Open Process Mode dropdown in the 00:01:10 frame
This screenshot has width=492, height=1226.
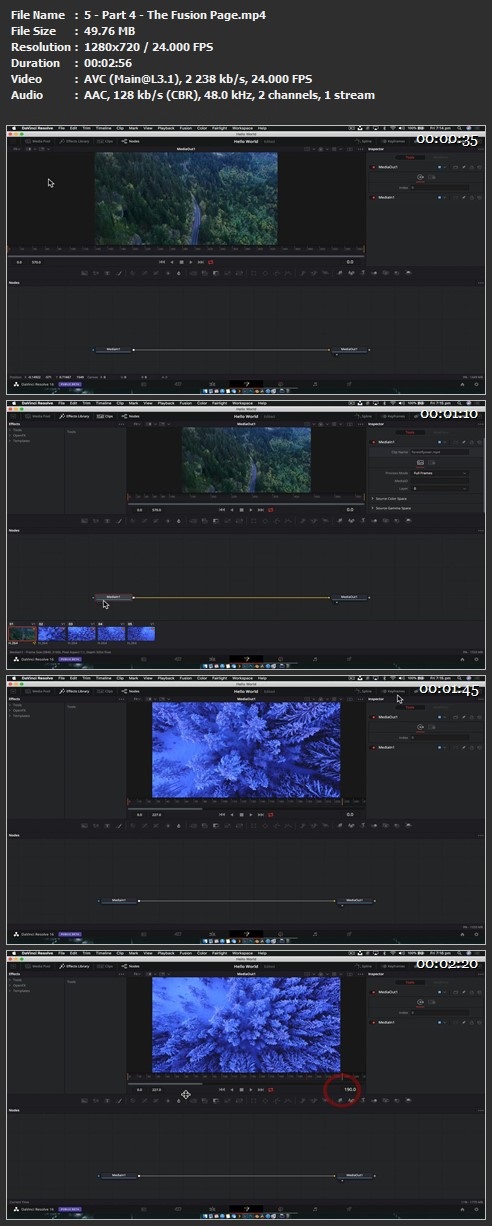click(x=441, y=472)
